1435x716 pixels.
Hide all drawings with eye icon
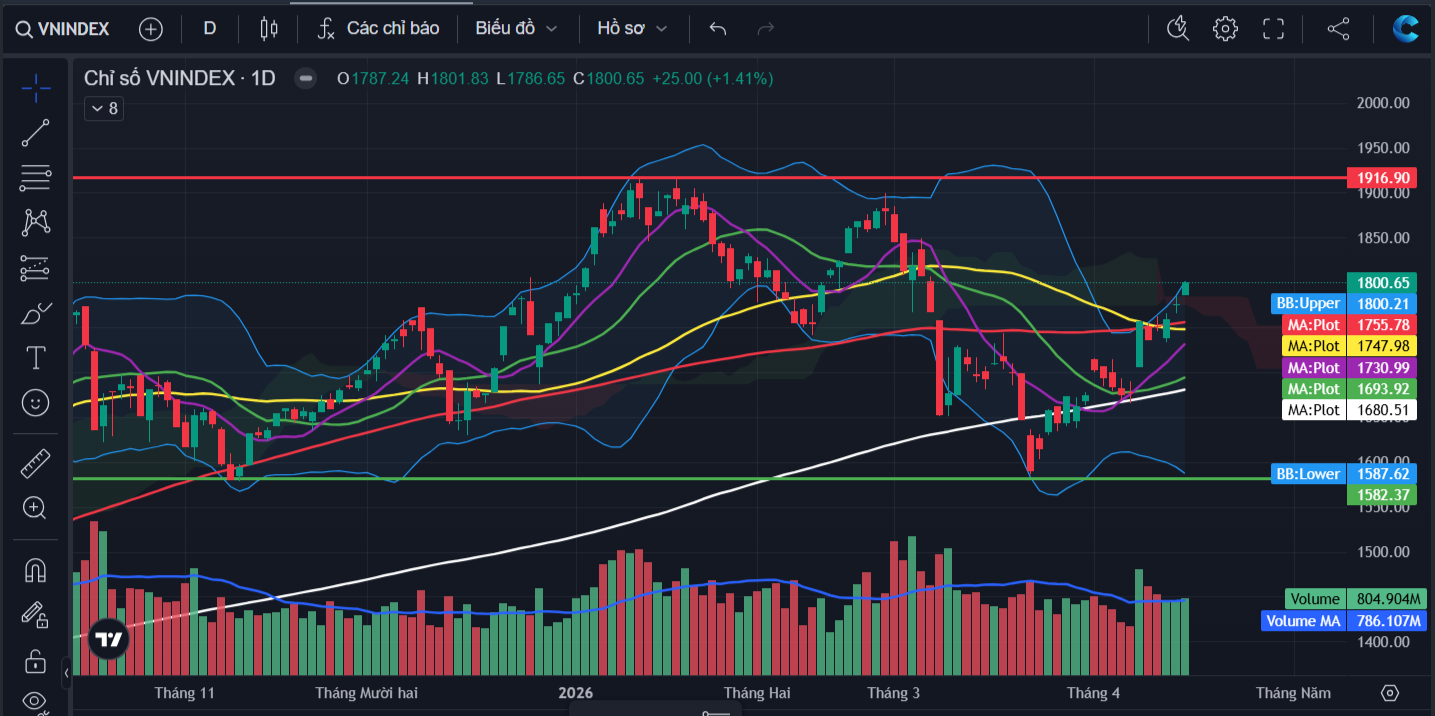[x=36, y=701]
